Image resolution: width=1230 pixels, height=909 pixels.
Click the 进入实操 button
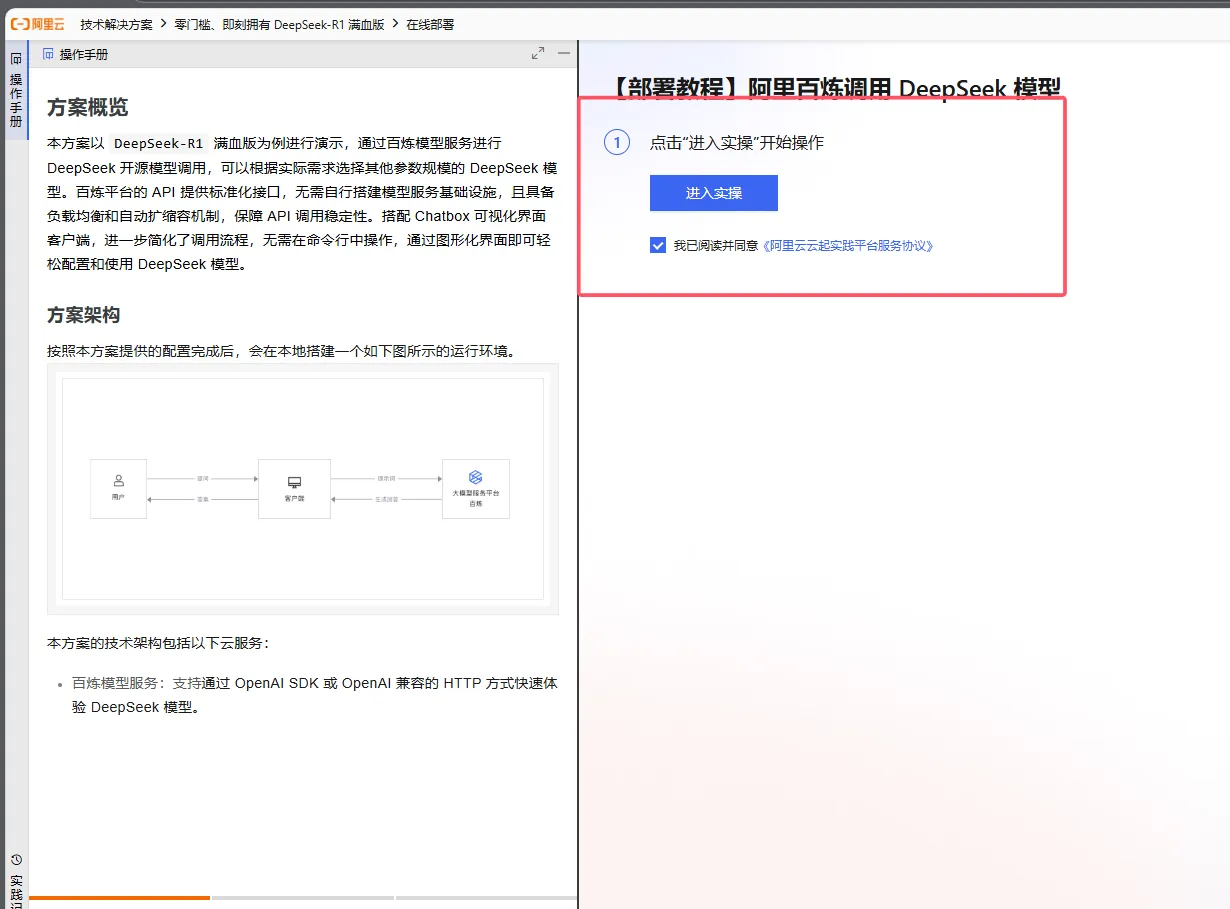(x=714, y=193)
